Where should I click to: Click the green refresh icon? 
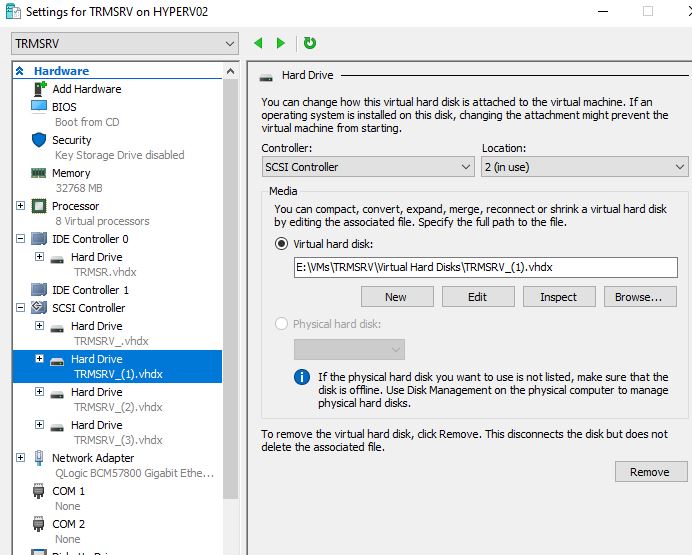click(x=310, y=43)
